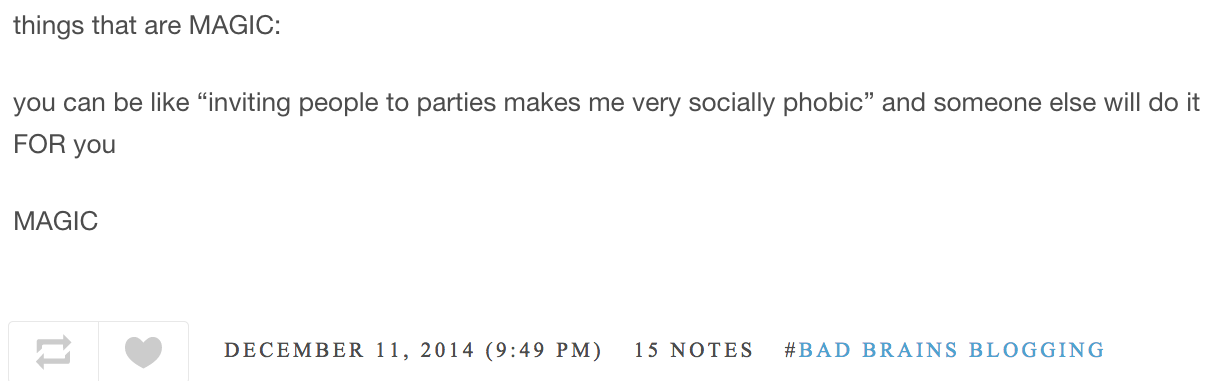Click the word DECEMBER in the date
This screenshot has height=381, width=1216.
click(x=293, y=350)
